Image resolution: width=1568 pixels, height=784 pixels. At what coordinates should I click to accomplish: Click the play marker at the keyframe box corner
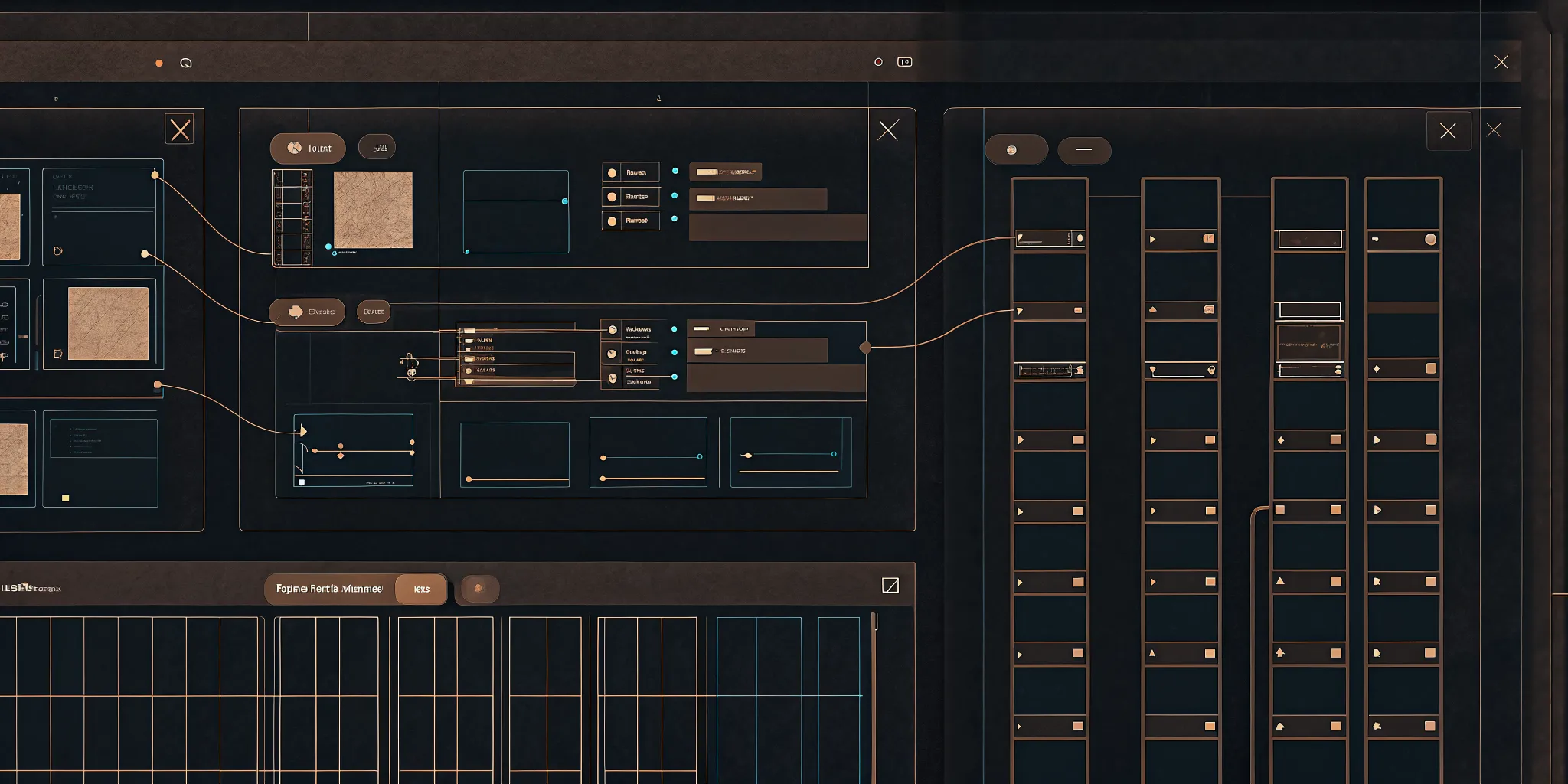pyautogui.click(x=303, y=431)
